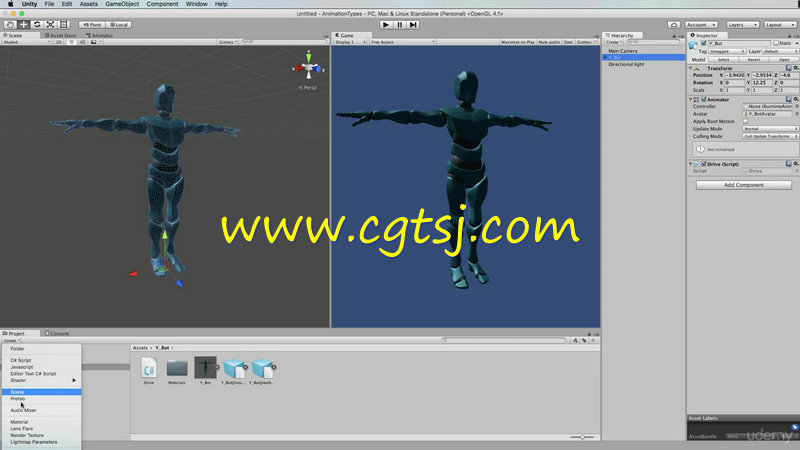Open the Update Mode dropdown

[x=770, y=129]
